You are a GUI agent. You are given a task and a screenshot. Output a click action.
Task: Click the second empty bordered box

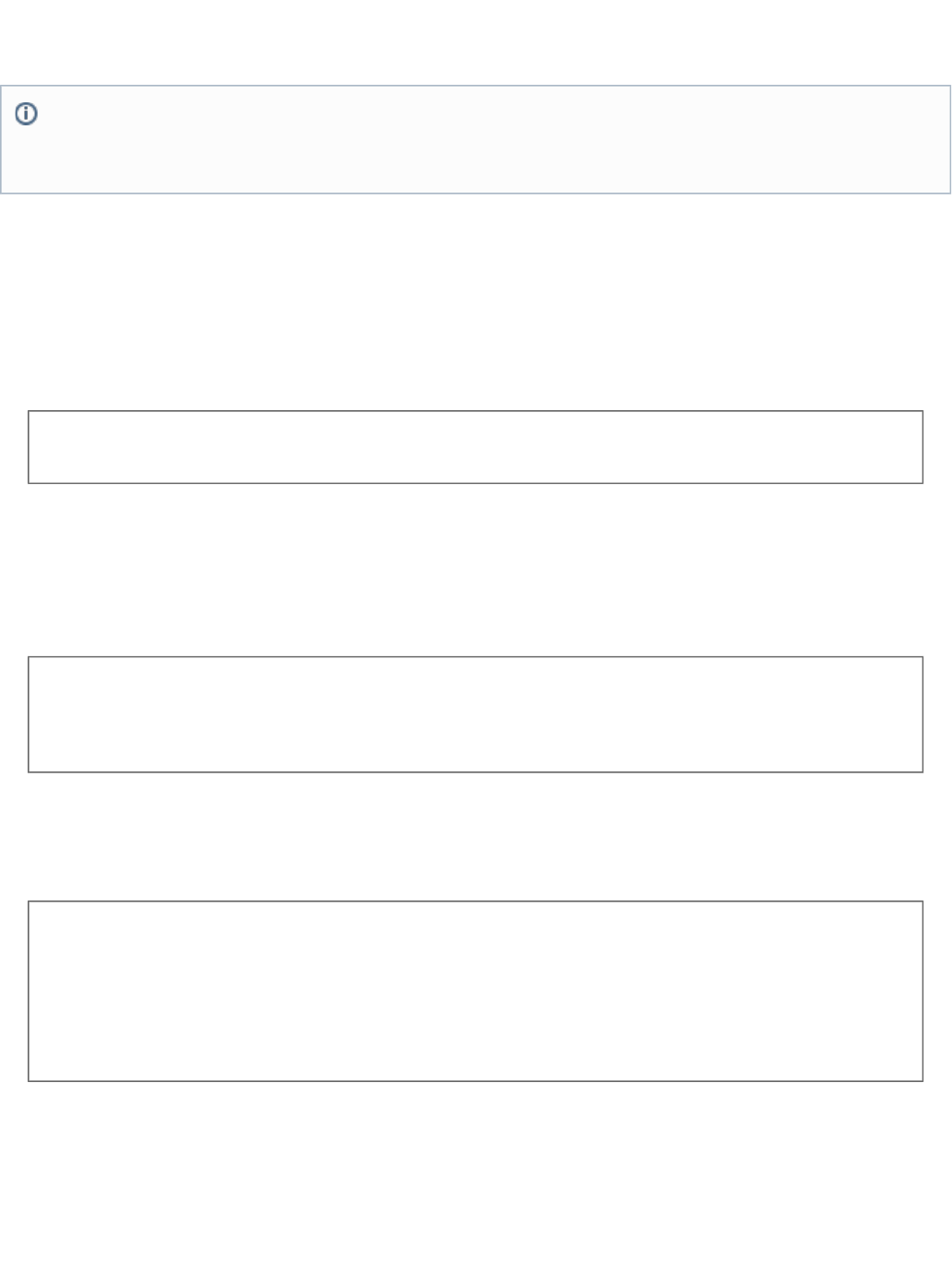coord(476,714)
